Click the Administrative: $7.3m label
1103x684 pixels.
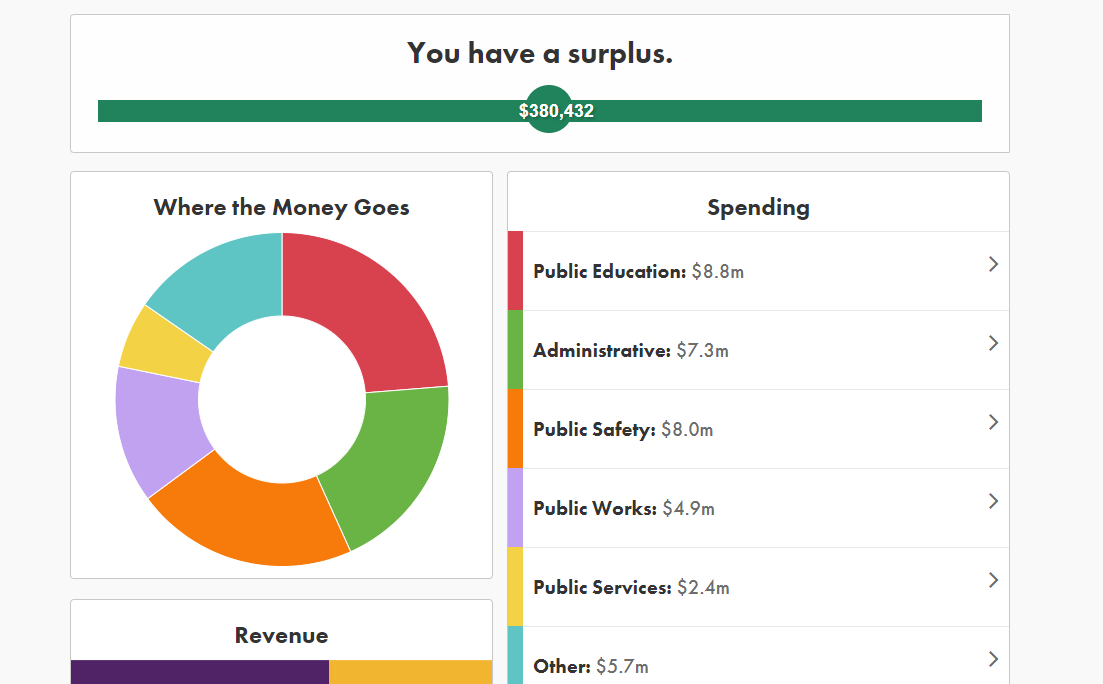click(x=630, y=351)
